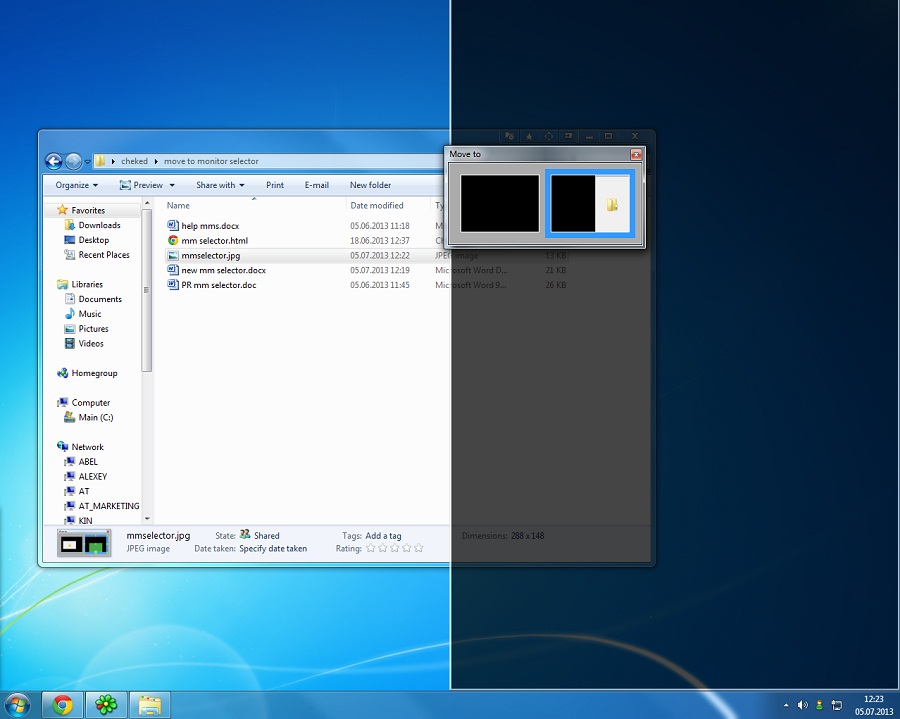Expand the Organize dropdown menu
The height and width of the screenshot is (719, 900).
pos(76,185)
